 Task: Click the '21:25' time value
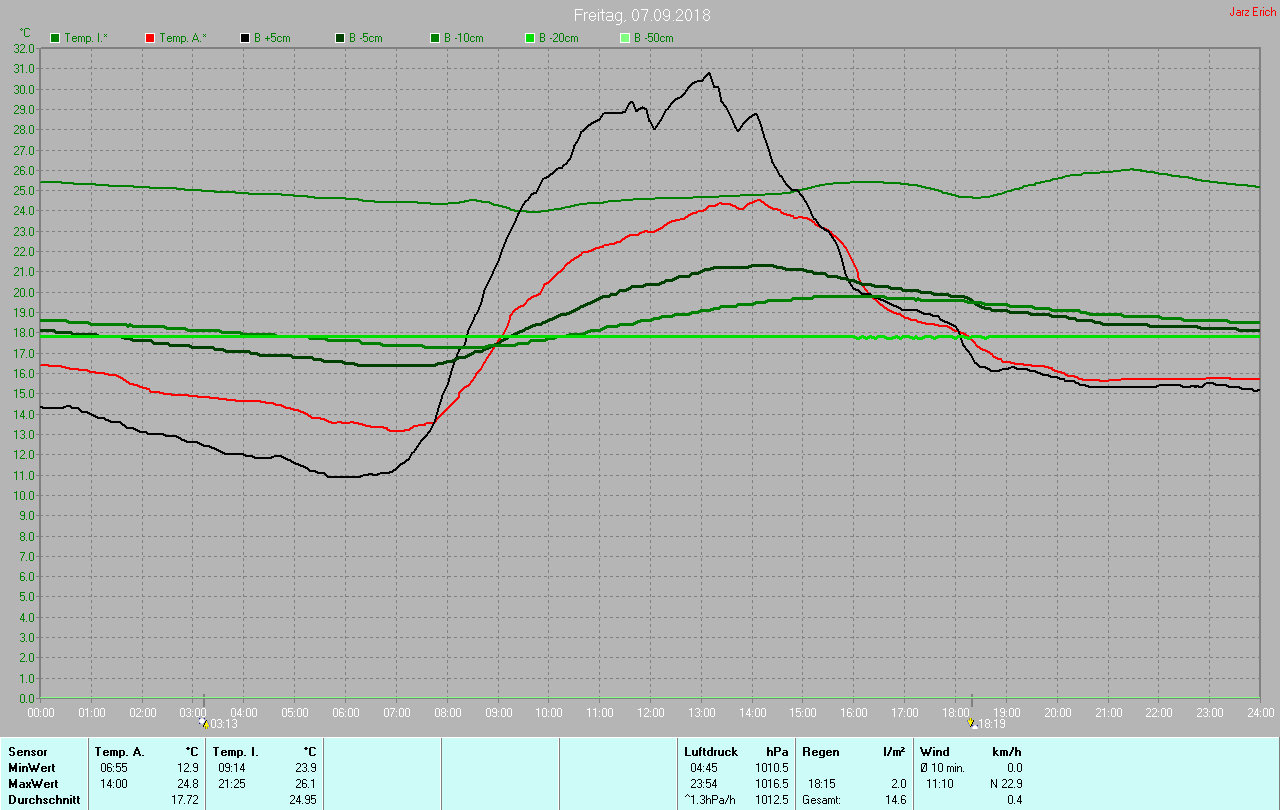click(x=232, y=784)
